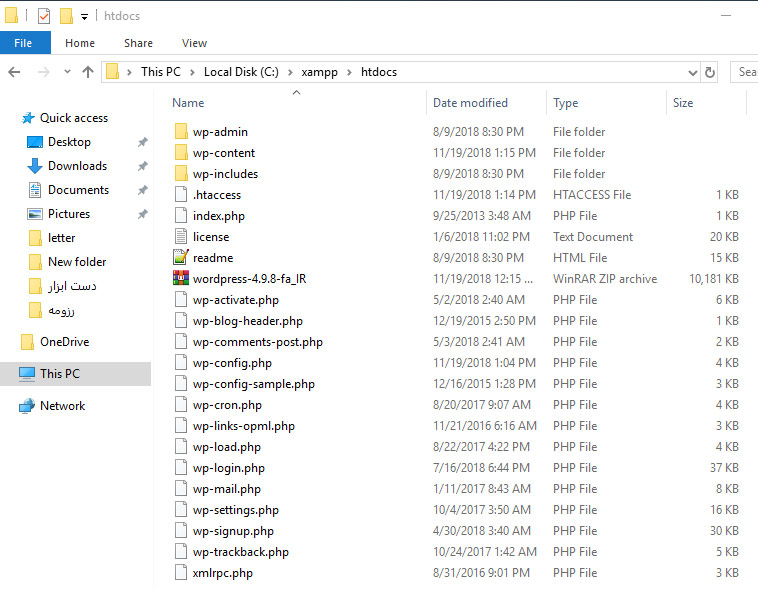Viewport: 758px width, 590px height.
Task: Open the Customize Quick Access Toolbar arrow
Action: coord(84,17)
